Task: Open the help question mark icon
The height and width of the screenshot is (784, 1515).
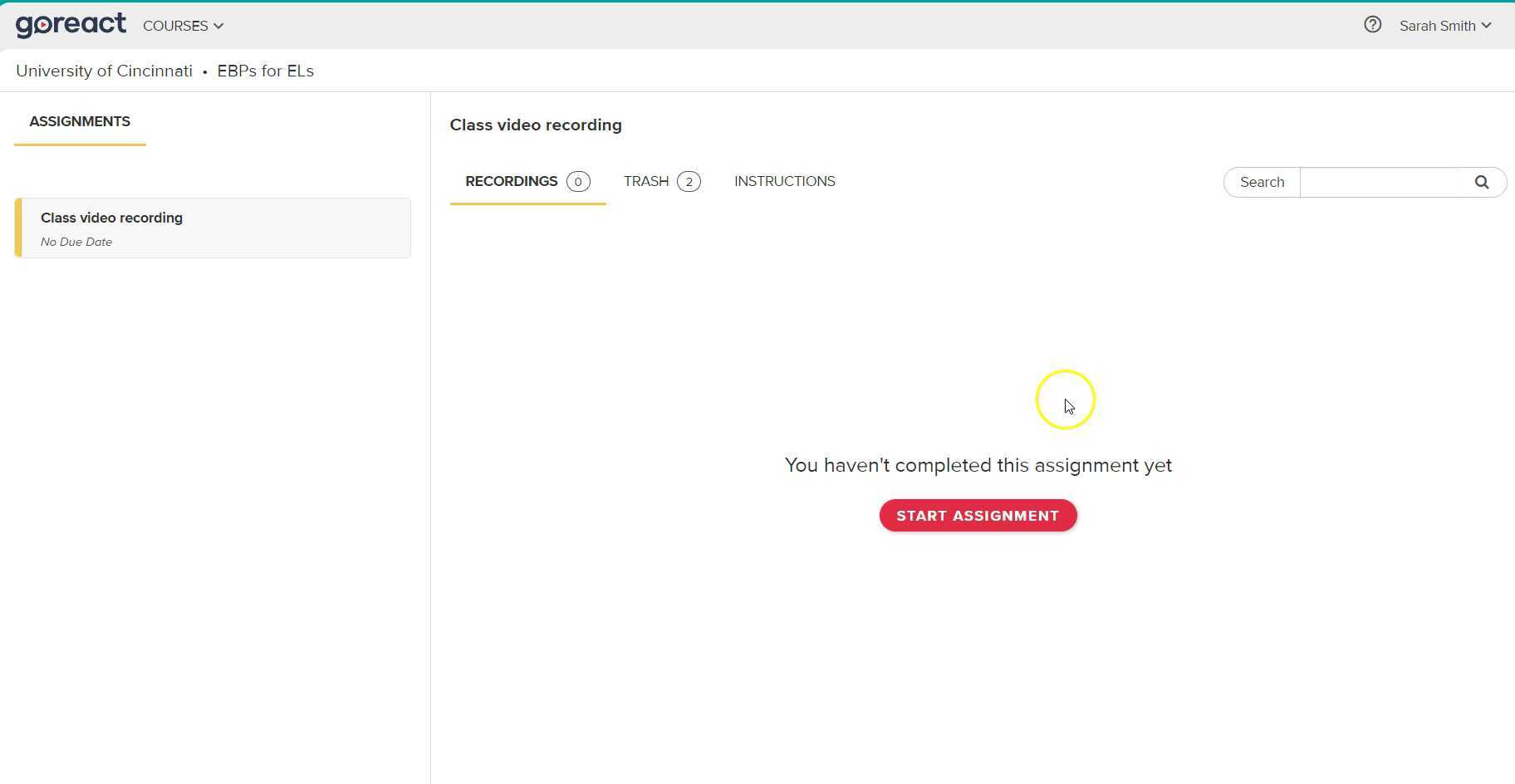Action: tap(1370, 25)
